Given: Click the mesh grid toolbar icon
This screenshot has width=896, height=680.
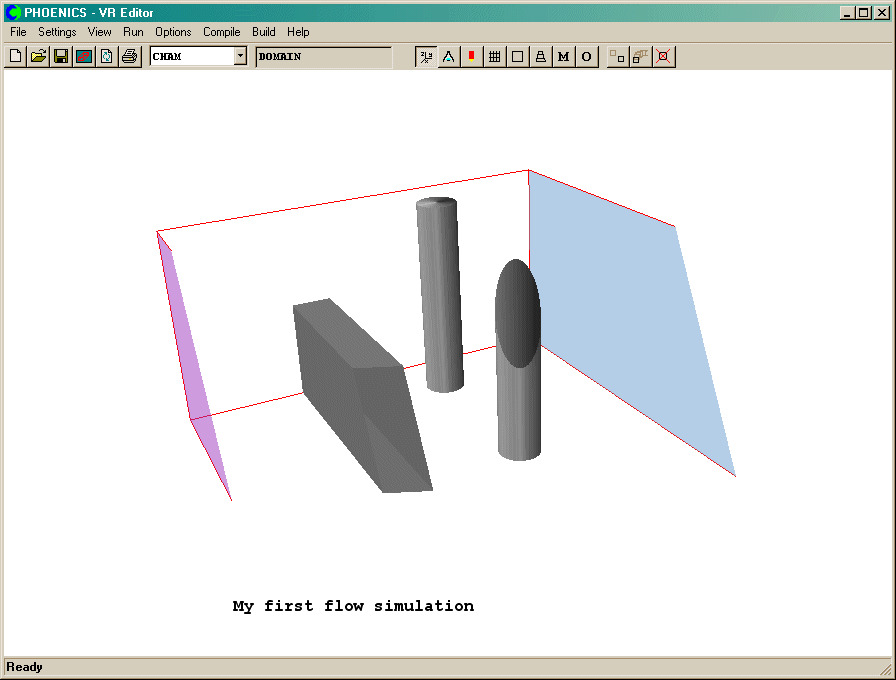Looking at the screenshot, I should tap(494, 57).
